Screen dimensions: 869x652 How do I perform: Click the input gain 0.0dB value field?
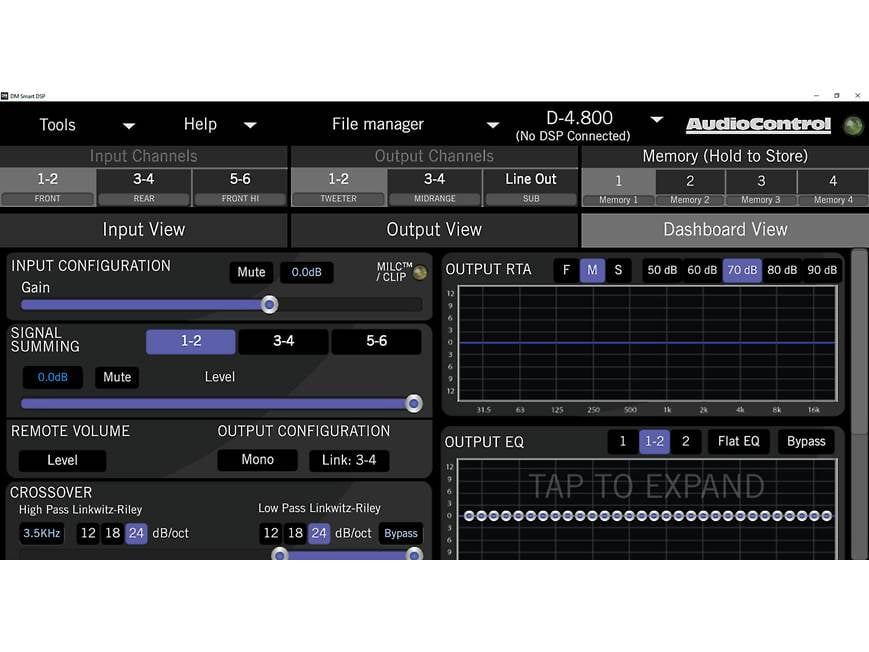(306, 272)
